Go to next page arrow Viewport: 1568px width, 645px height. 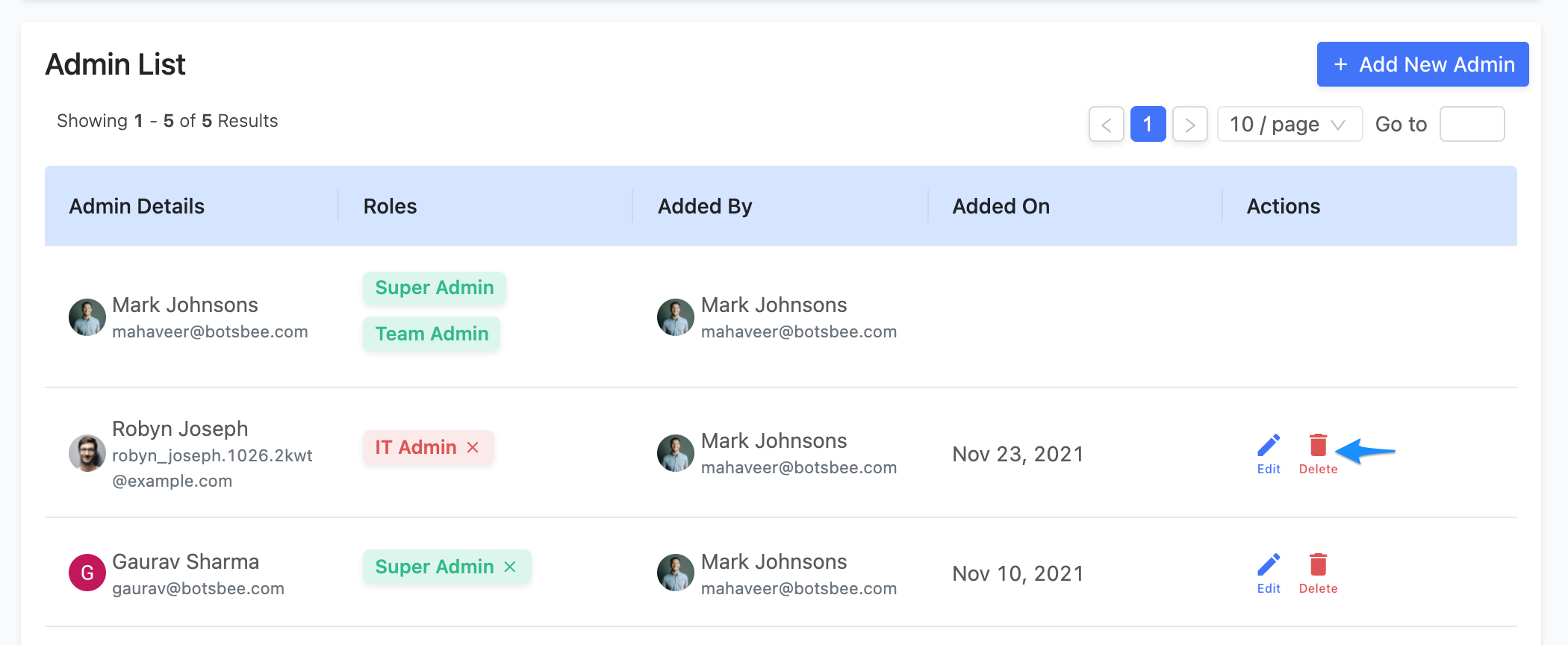tap(1190, 124)
